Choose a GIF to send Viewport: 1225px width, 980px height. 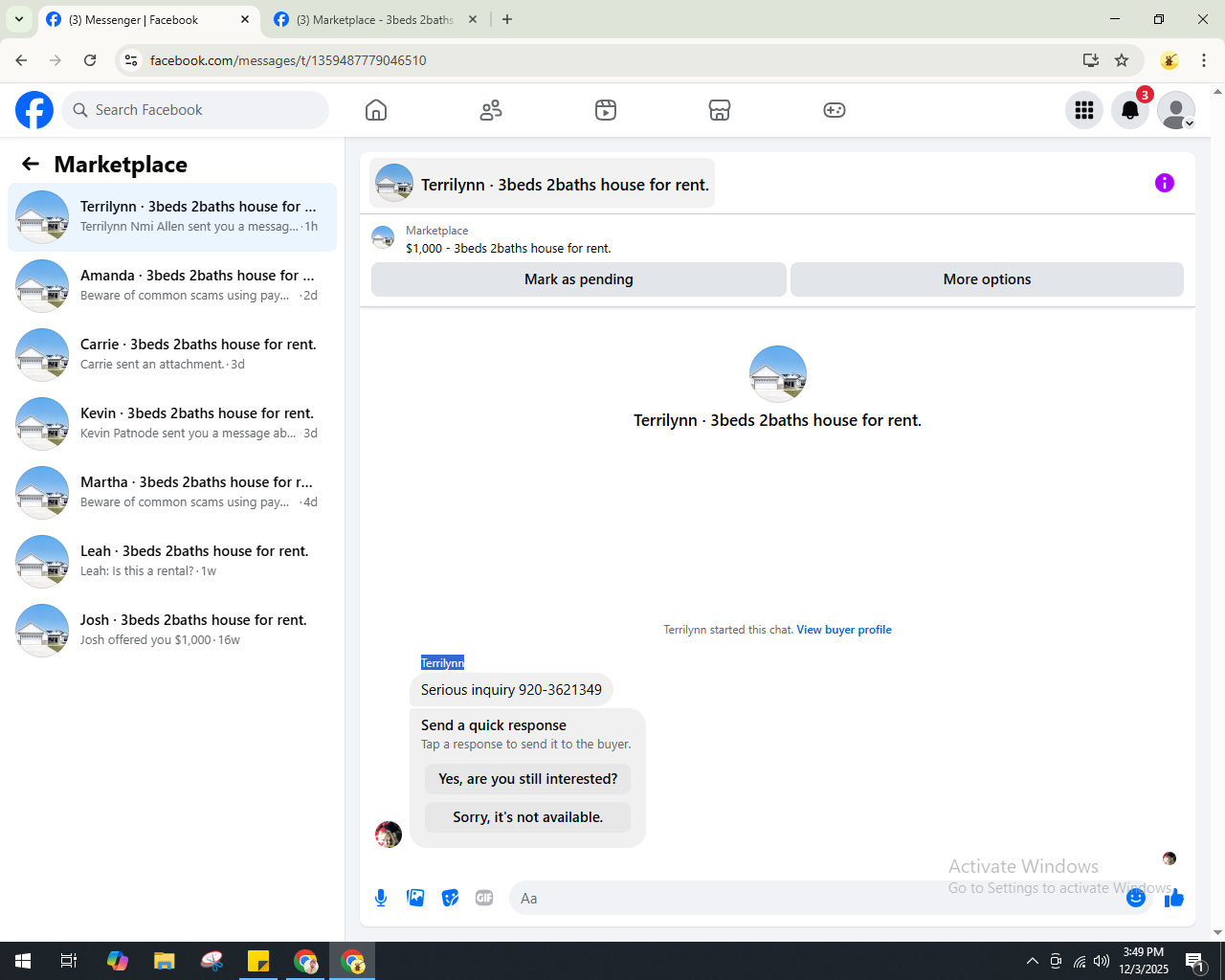pos(484,898)
